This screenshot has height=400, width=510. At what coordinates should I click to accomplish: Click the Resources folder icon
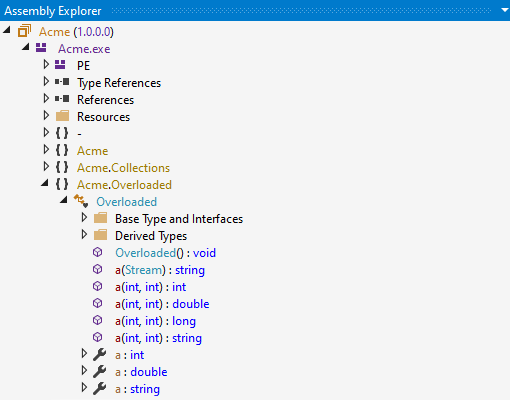click(x=62, y=116)
